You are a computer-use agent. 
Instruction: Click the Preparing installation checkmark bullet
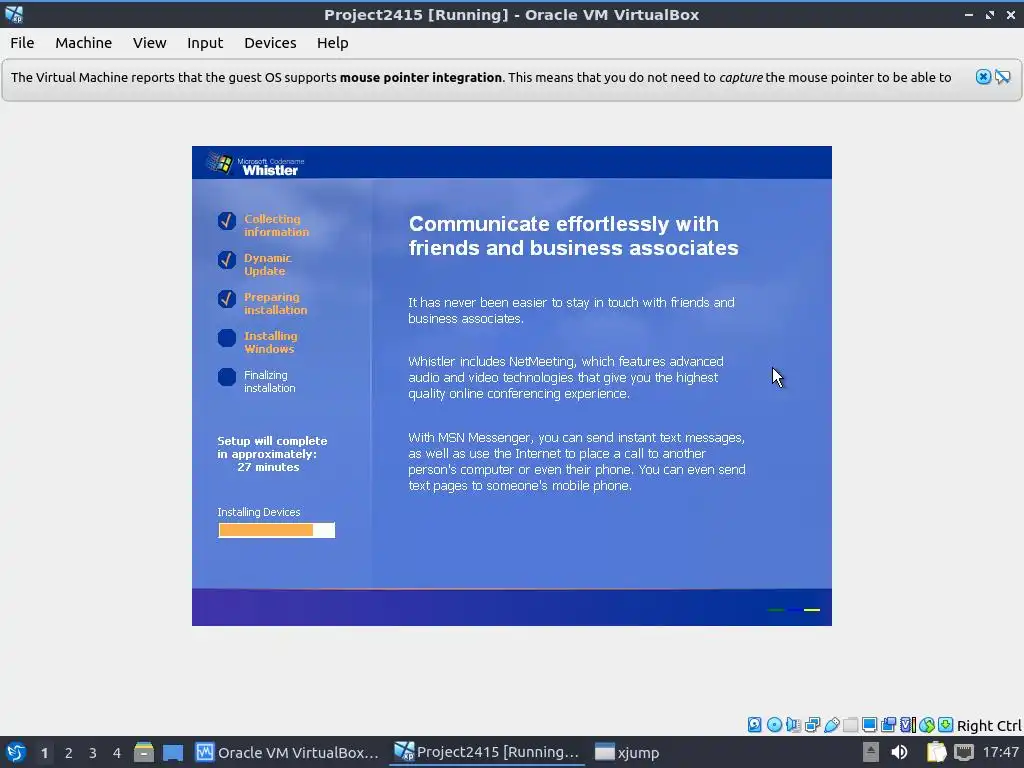click(x=227, y=299)
